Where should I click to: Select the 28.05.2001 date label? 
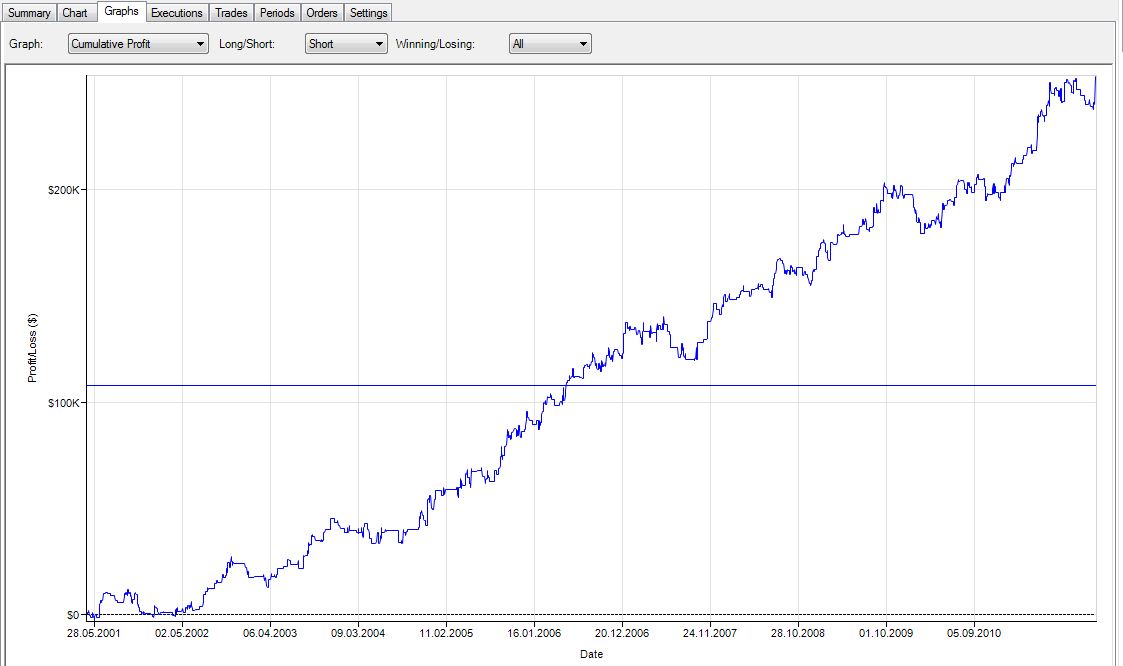tap(96, 633)
